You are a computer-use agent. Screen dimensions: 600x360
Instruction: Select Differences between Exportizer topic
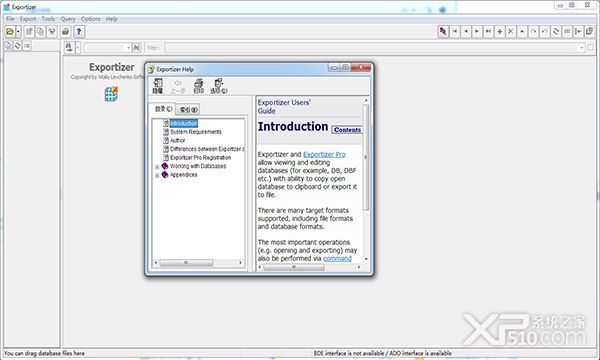207,149
